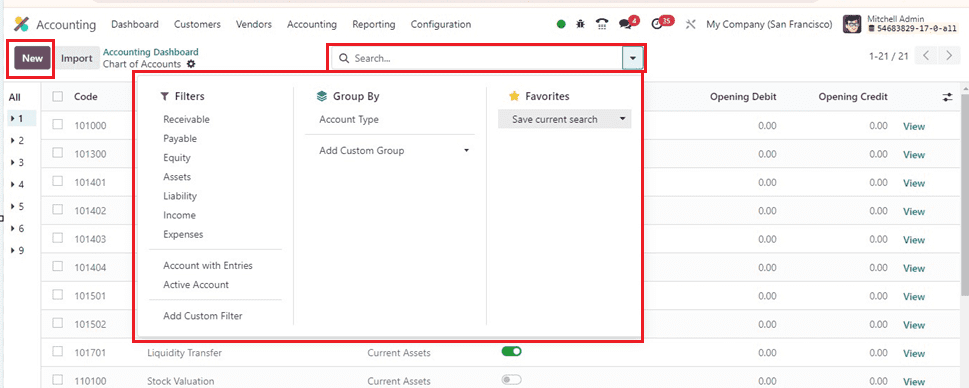Open the Chart of Accounts gear icon
The width and height of the screenshot is (969, 388).
pyautogui.click(x=191, y=64)
